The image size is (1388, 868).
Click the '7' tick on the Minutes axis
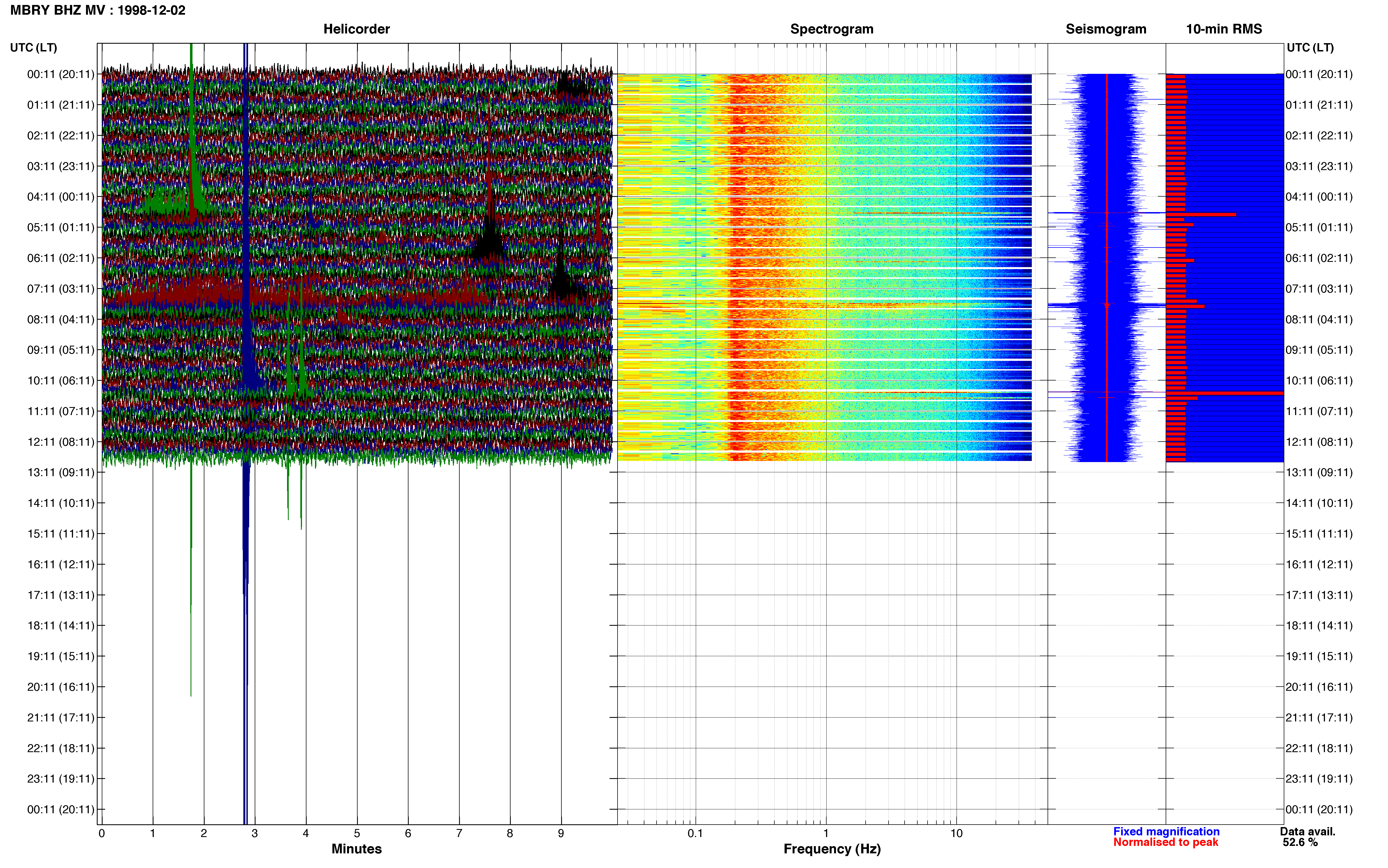tap(459, 833)
